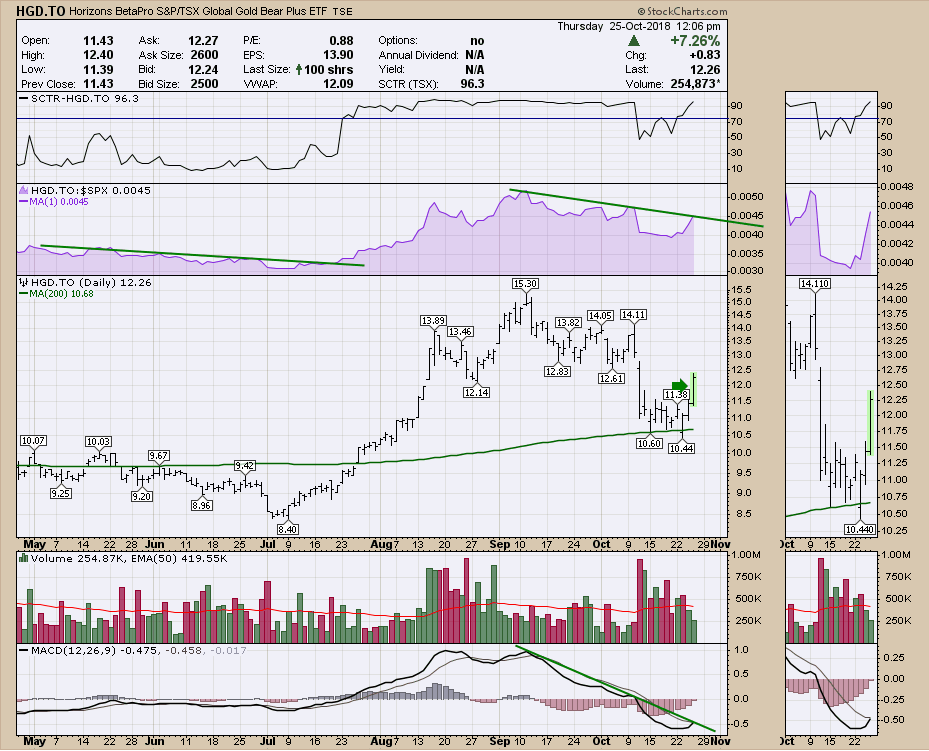This screenshot has height=751, width=929.
Task: Click the 8.96 low price label
Action: pos(201,505)
